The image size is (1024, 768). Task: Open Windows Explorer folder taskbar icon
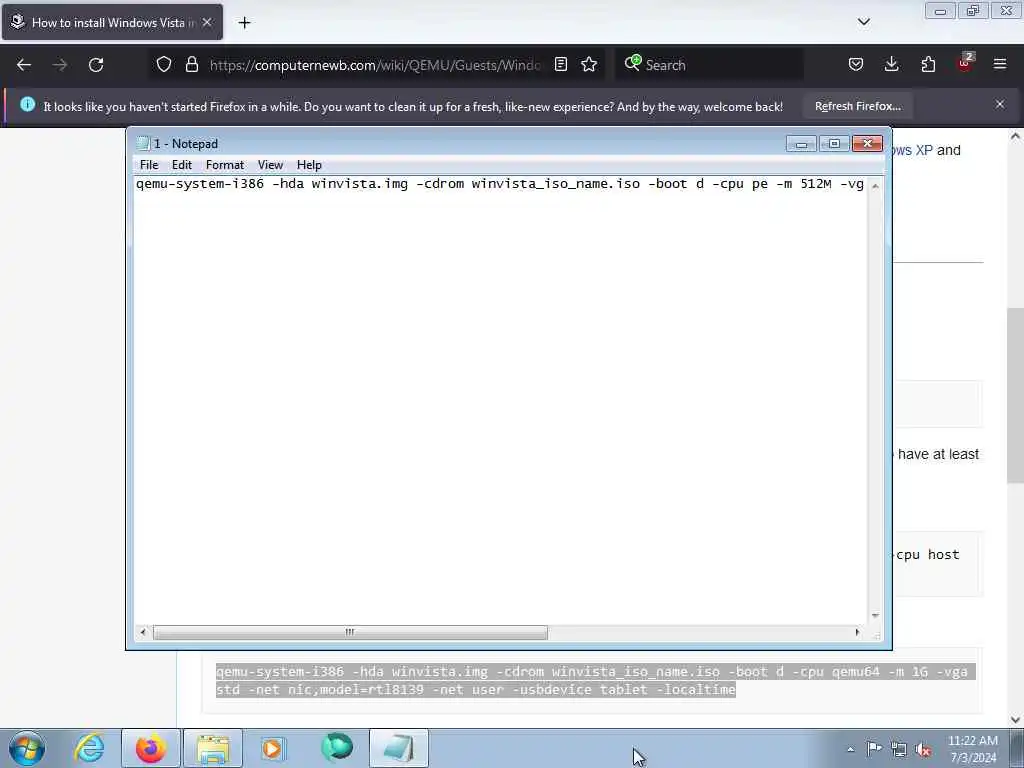pyautogui.click(x=213, y=748)
